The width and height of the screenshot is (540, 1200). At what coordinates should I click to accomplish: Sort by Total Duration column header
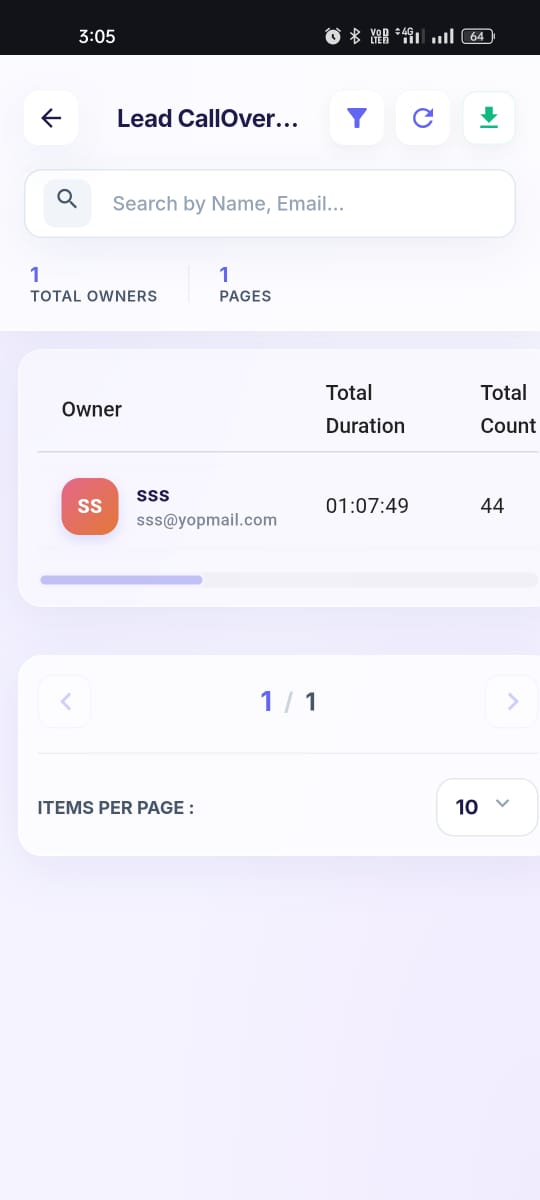coord(365,409)
